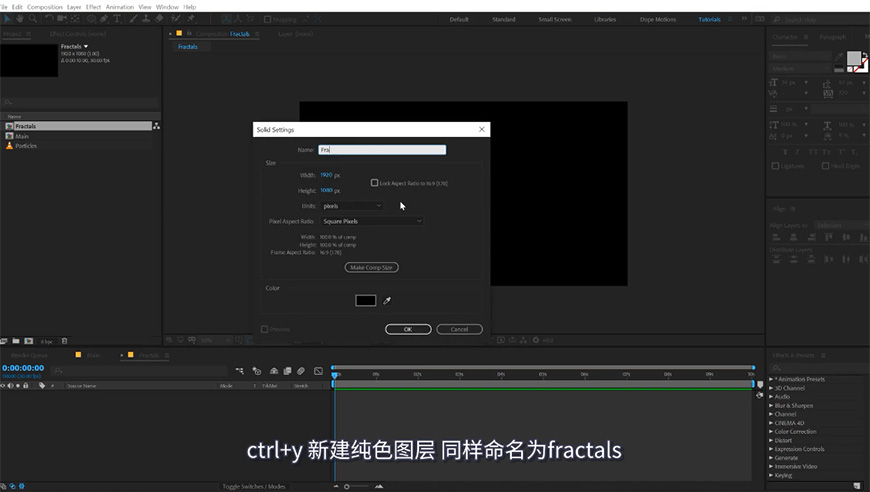Screen dimensions: 870x492
Task: Select the Clone Stamp tool
Action: click(146, 19)
